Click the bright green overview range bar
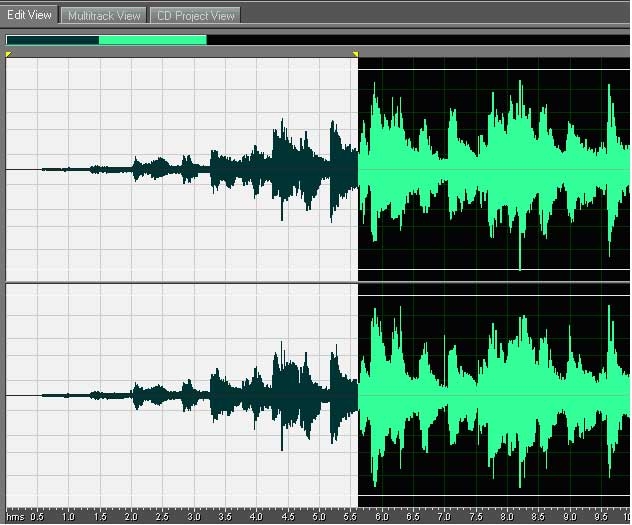The height and width of the screenshot is (525, 632). pyautogui.click(x=153, y=40)
